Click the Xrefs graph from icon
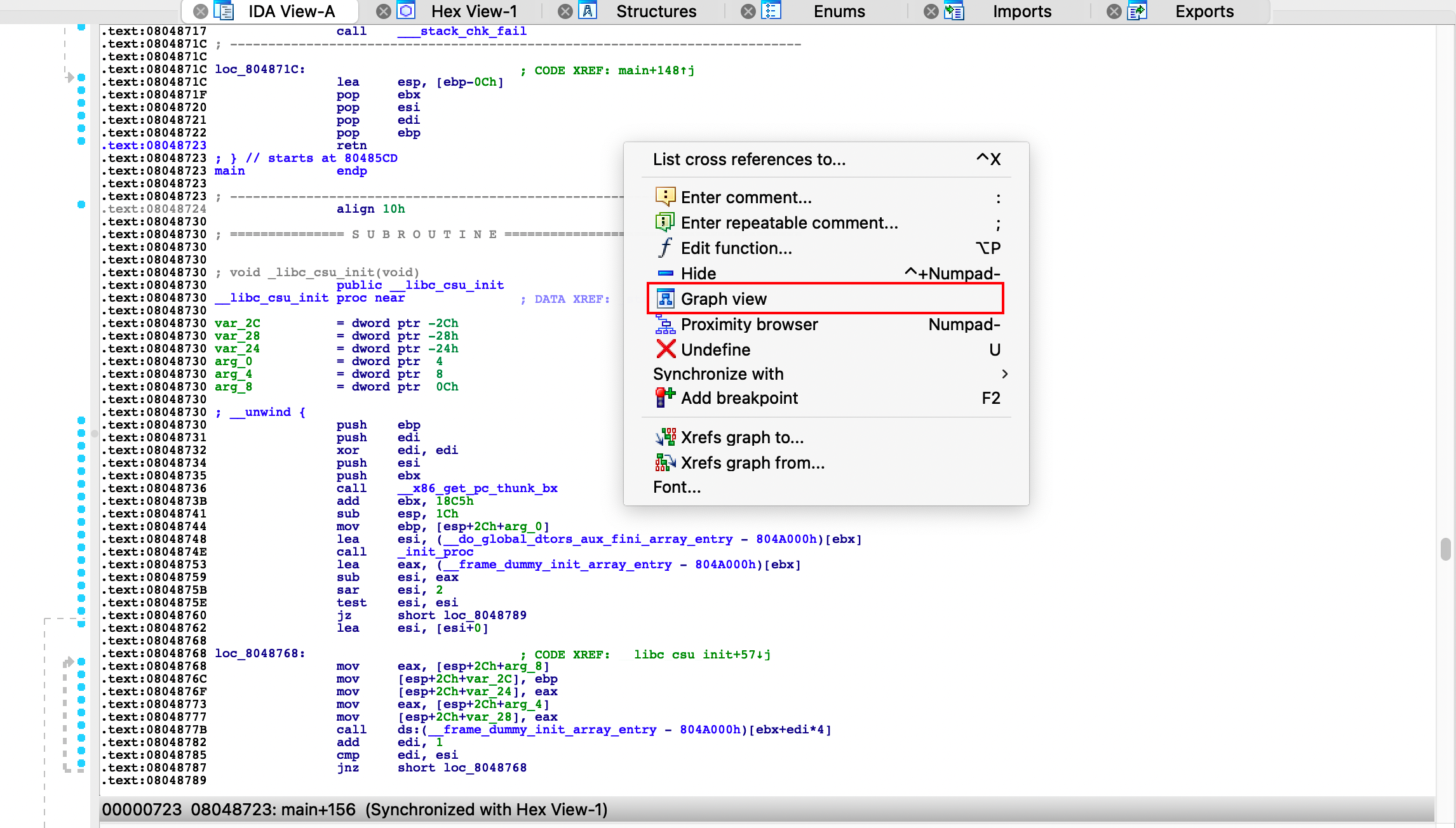Image resolution: width=1456 pixels, height=828 pixels. point(665,462)
